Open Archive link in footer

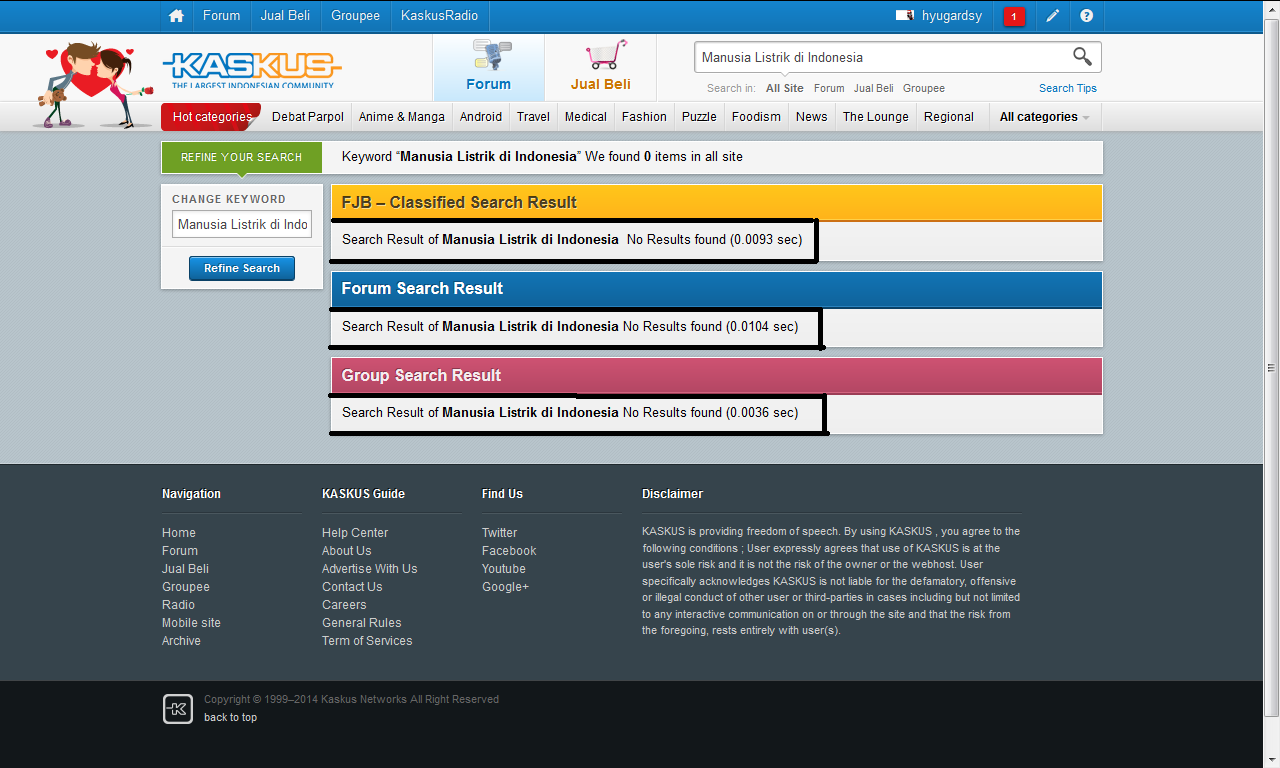[x=181, y=641]
